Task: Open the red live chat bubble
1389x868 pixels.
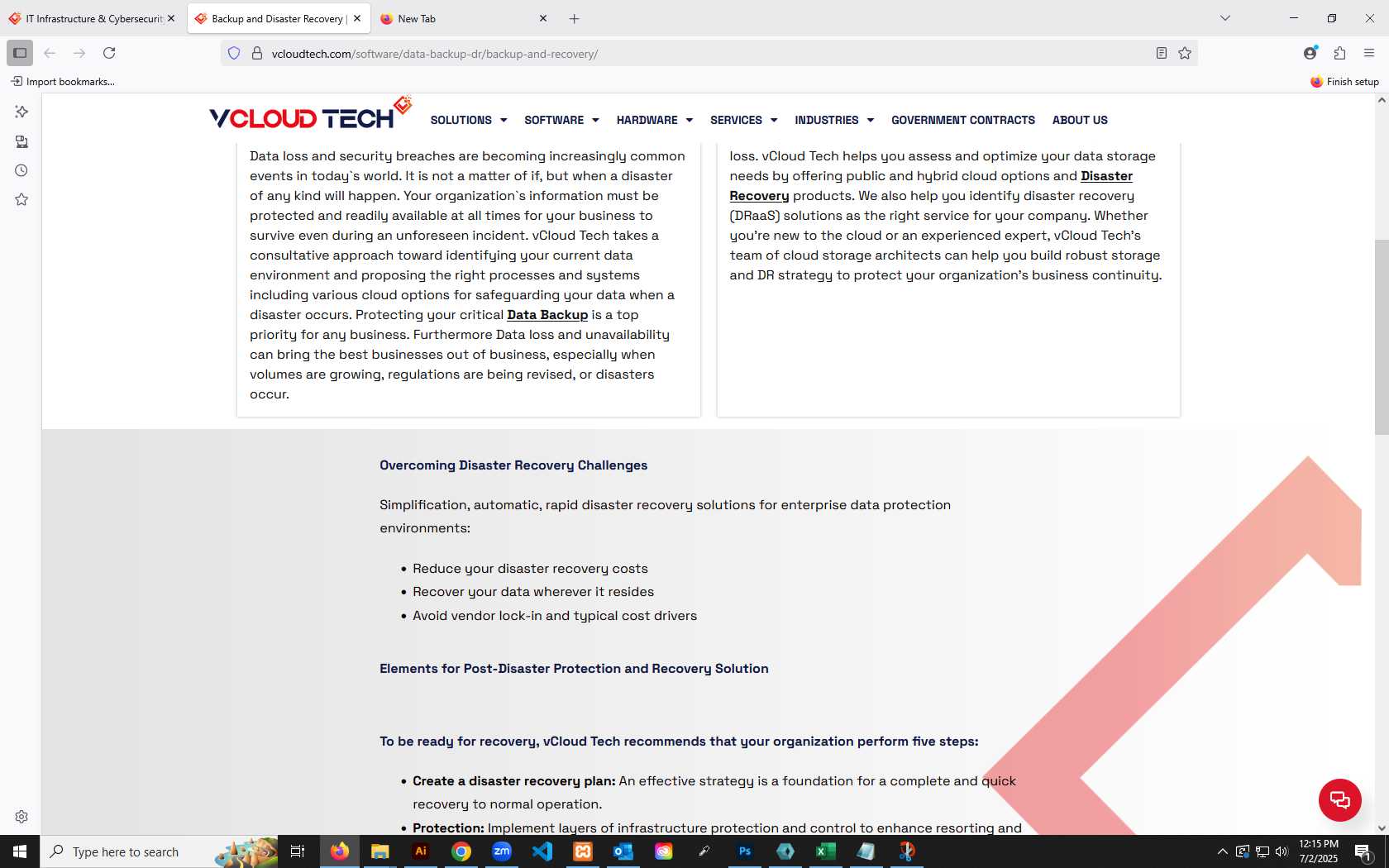Action: coord(1340,800)
